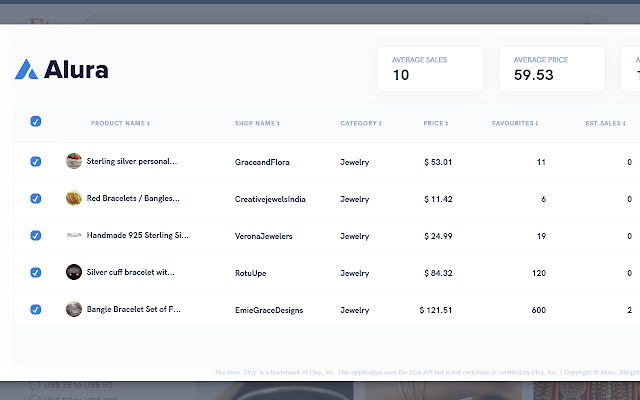Click shop name GraceandFlora
The image size is (640, 400).
point(262,162)
